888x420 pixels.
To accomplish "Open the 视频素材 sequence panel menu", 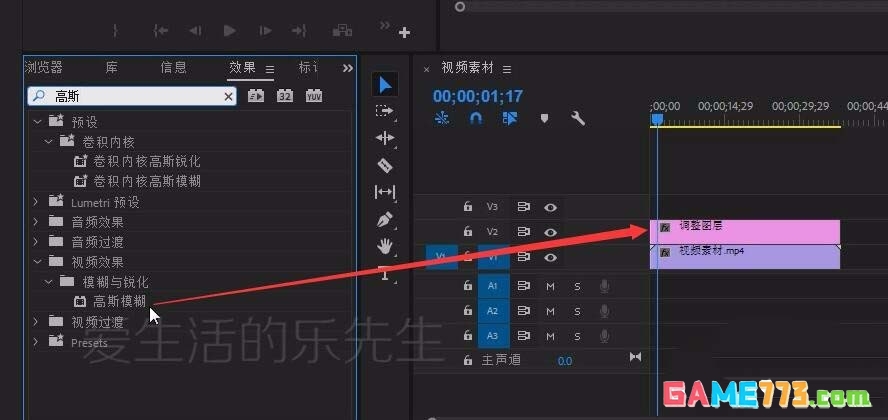I will pyautogui.click(x=507, y=69).
